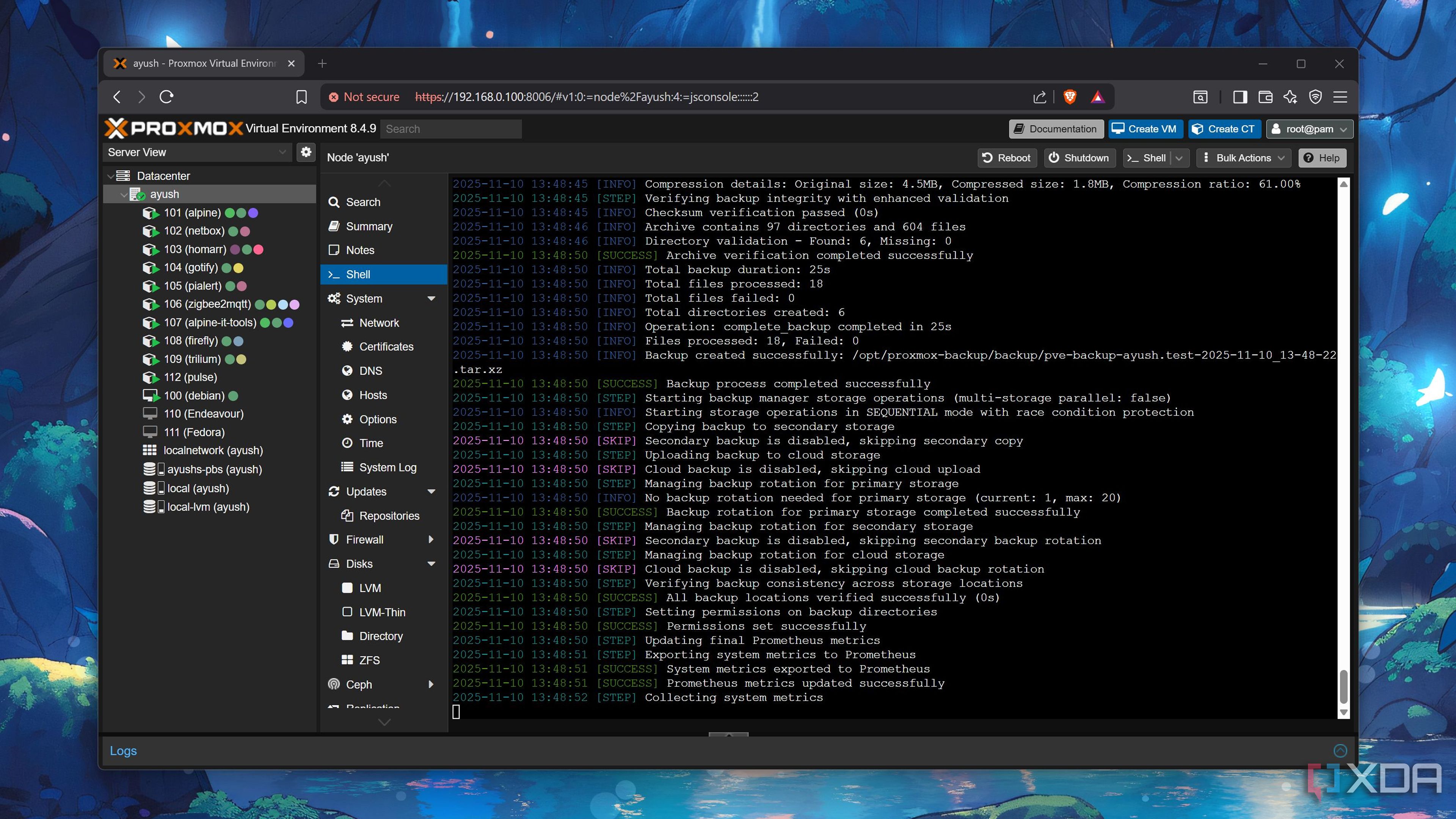Expand the Firewall submenu arrow

tap(431, 540)
